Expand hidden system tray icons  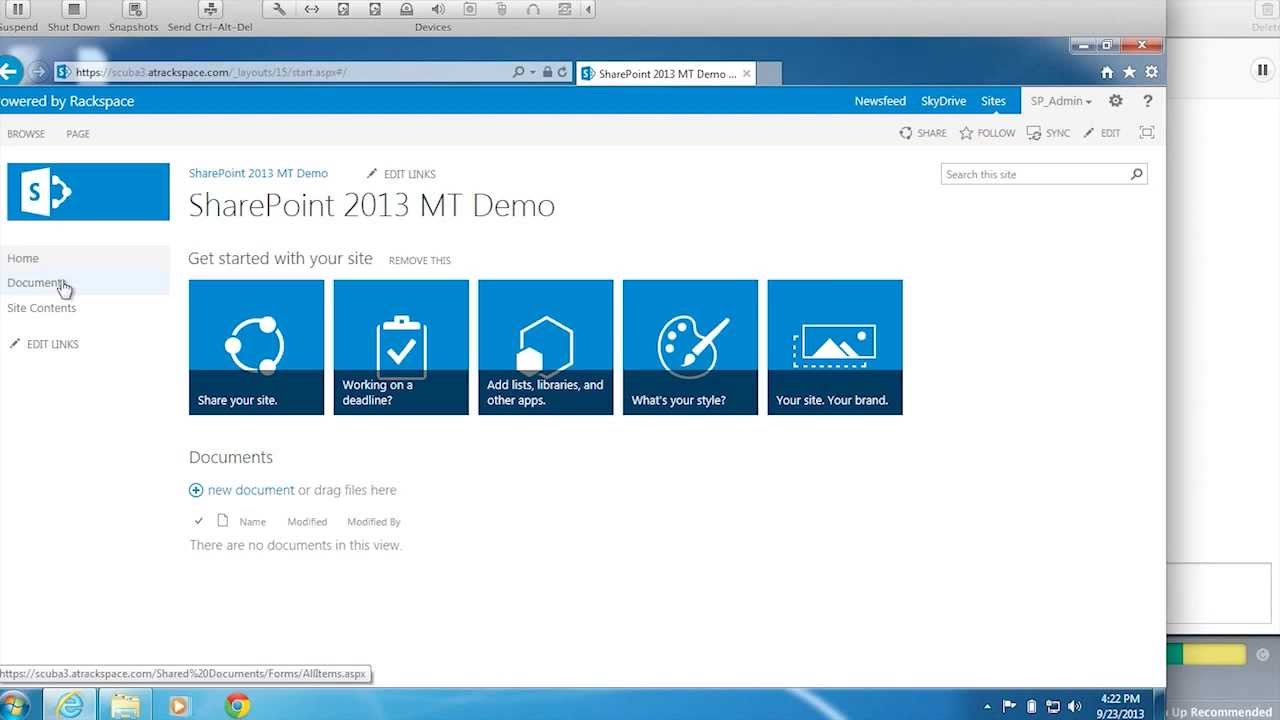coord(988,706)
